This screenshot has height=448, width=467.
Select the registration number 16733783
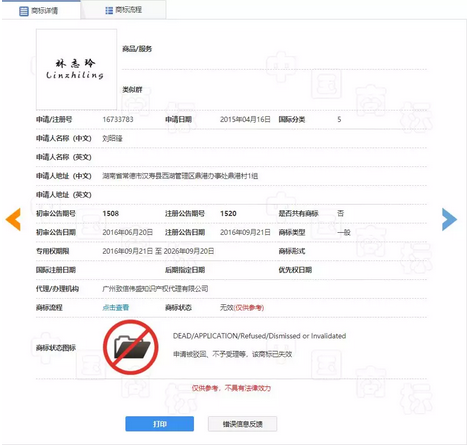point(118,119)
